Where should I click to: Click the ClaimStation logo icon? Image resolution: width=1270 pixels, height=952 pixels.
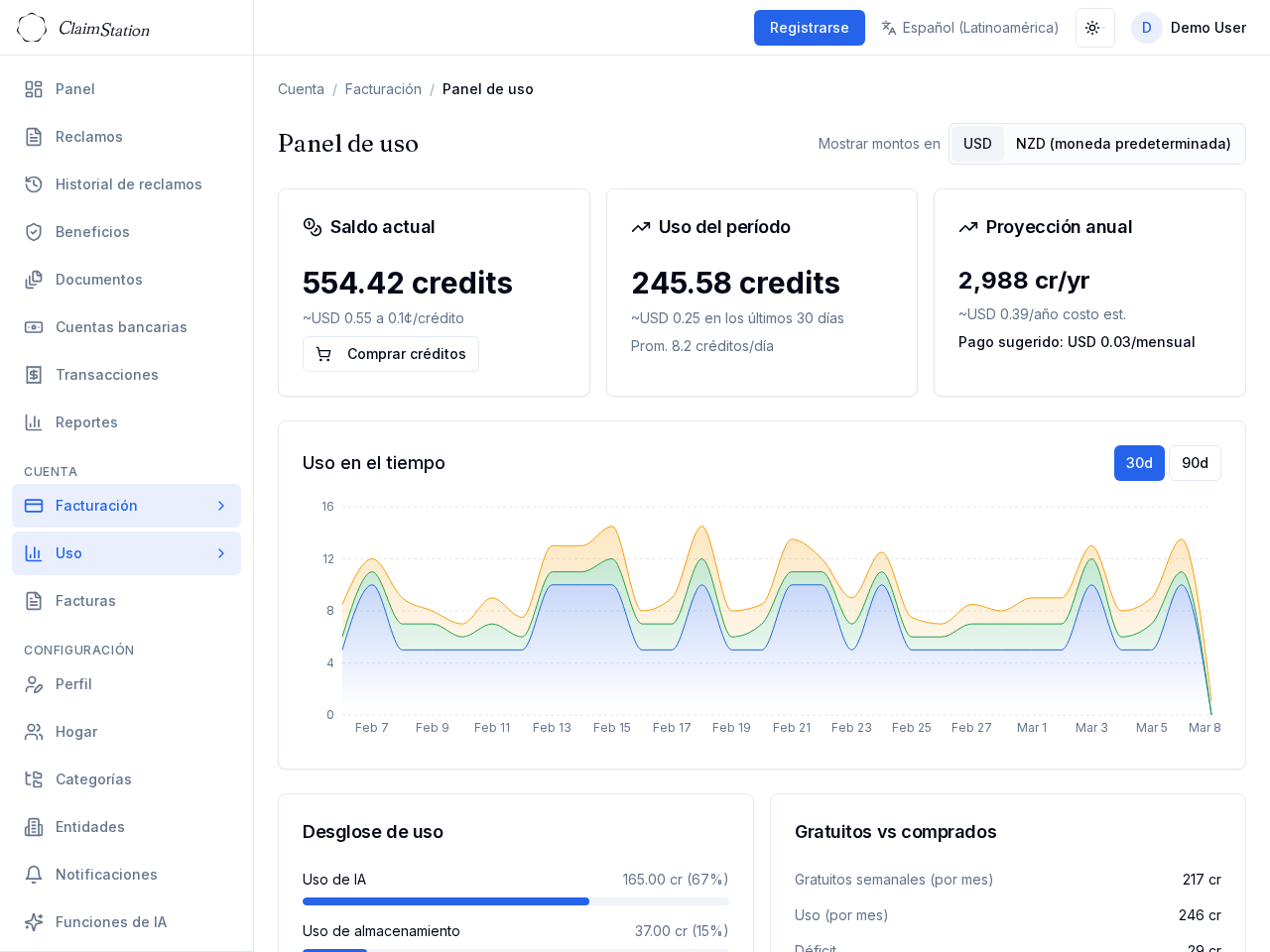click(32, 28)
